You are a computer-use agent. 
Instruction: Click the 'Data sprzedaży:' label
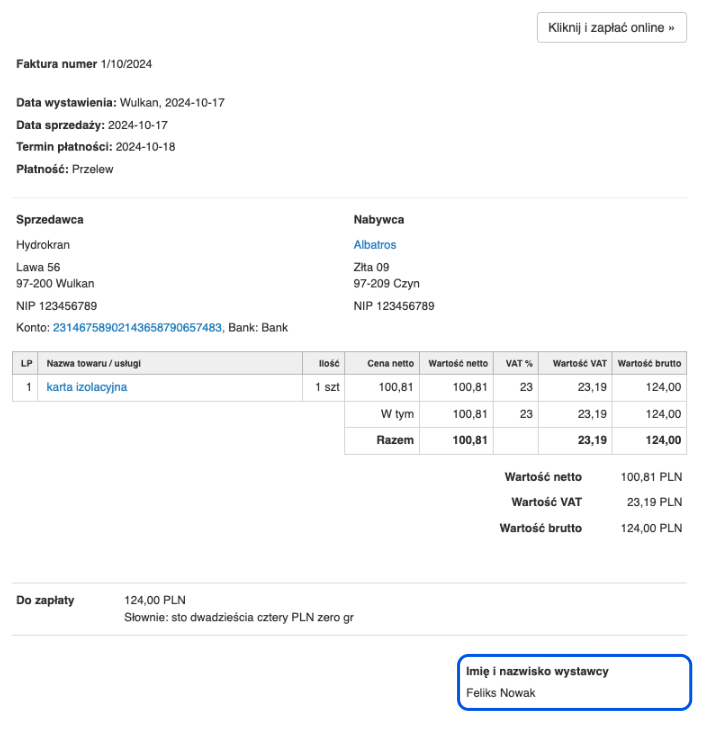(x=60, y=125)
